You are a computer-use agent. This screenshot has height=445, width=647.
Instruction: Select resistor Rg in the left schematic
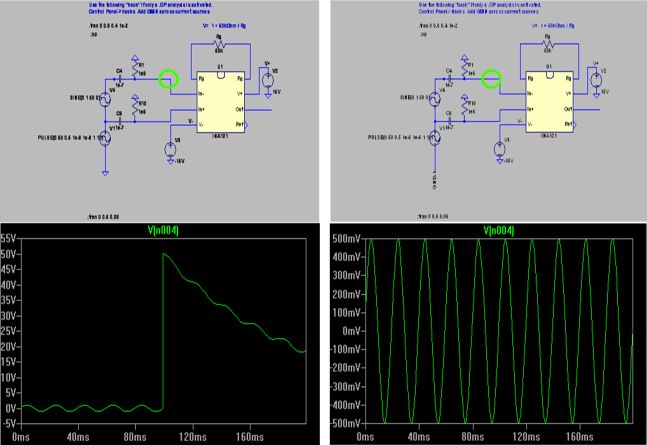pyautogui.click(x=219, y=43)
